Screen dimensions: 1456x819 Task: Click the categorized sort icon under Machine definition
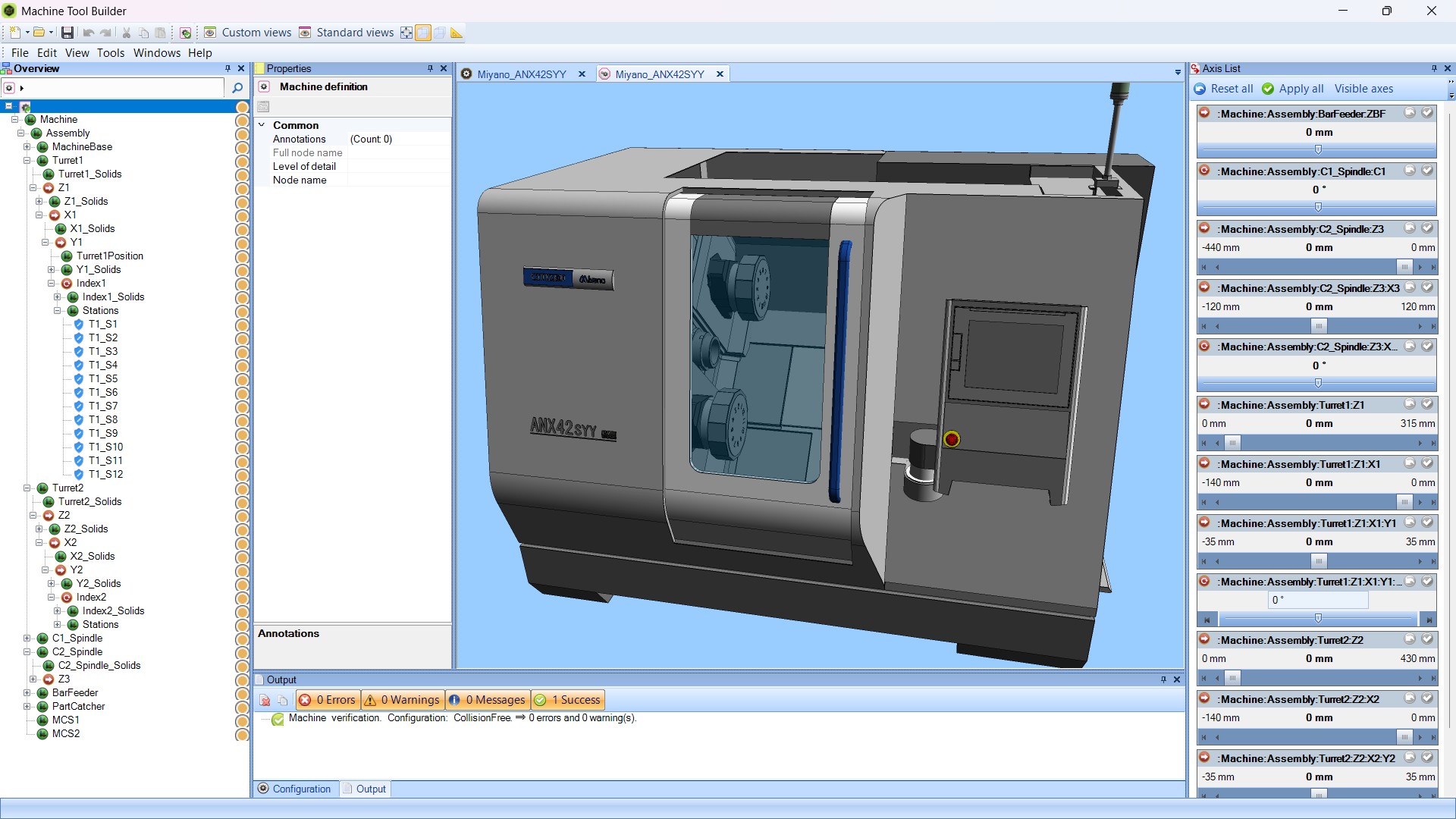click(263, 106)
